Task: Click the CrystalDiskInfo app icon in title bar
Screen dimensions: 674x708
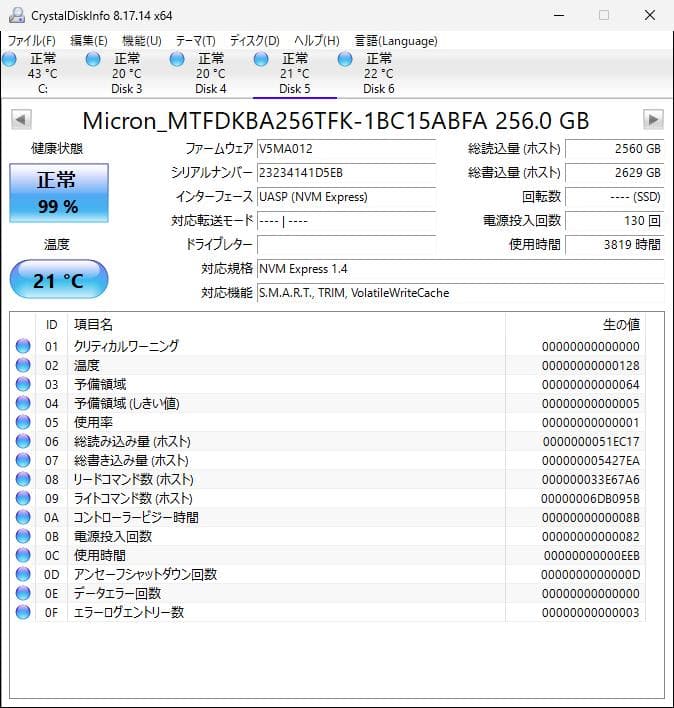Action: click(x=17, y=15)
